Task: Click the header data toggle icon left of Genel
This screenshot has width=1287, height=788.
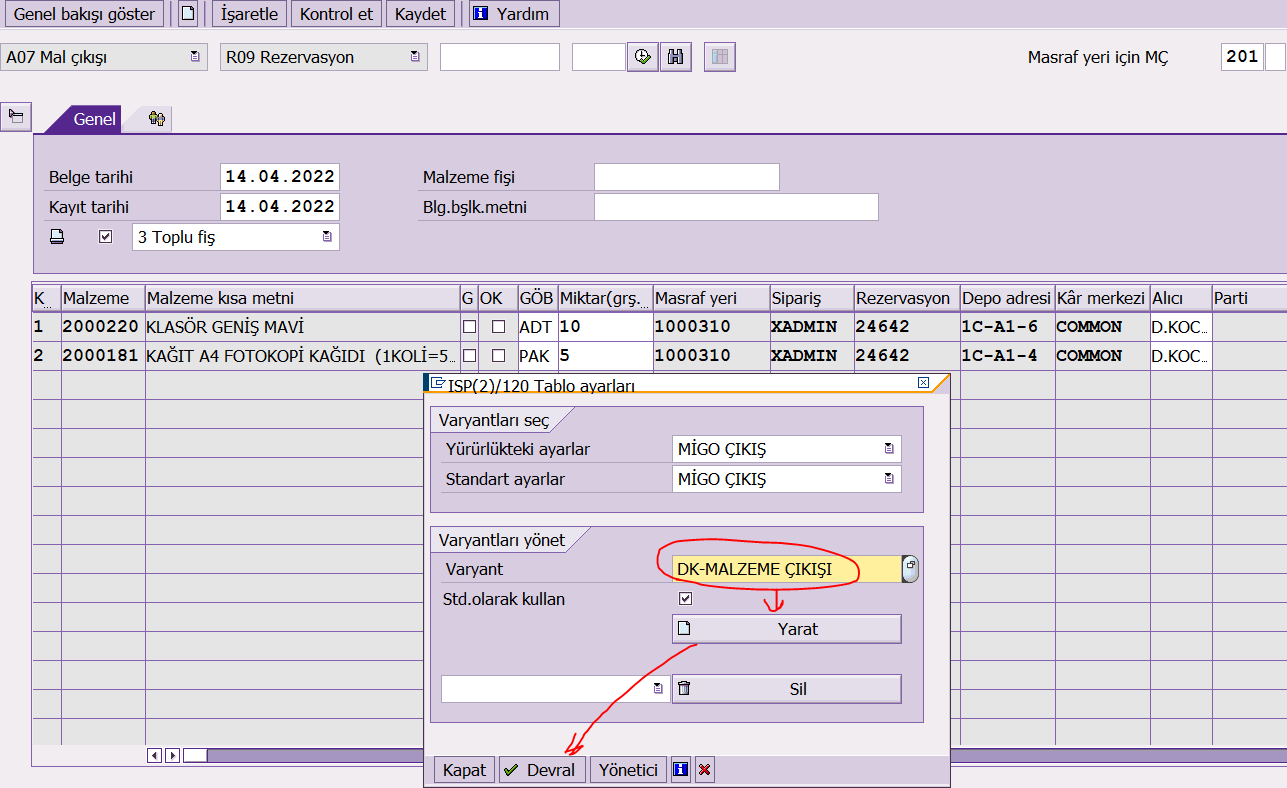Action: coord(16,117)
